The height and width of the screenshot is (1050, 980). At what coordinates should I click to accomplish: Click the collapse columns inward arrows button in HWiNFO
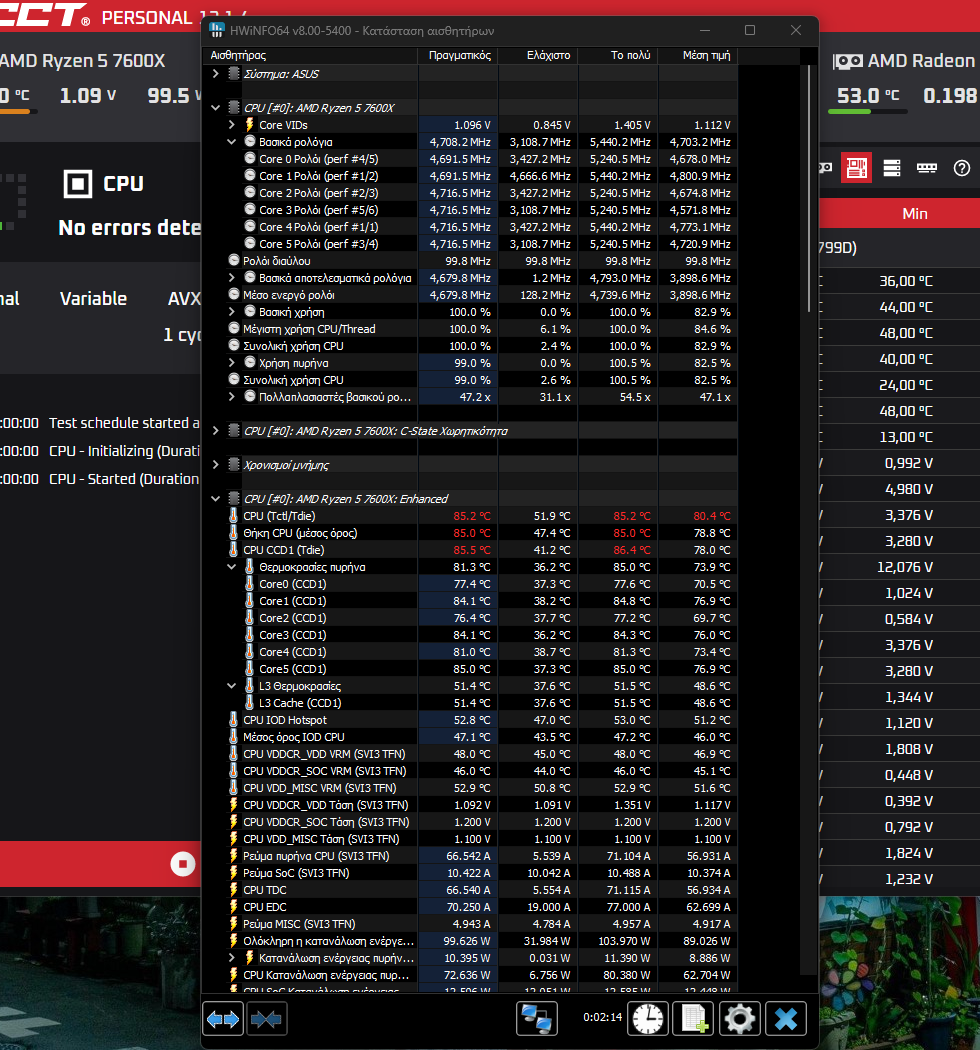[267, 1019]
